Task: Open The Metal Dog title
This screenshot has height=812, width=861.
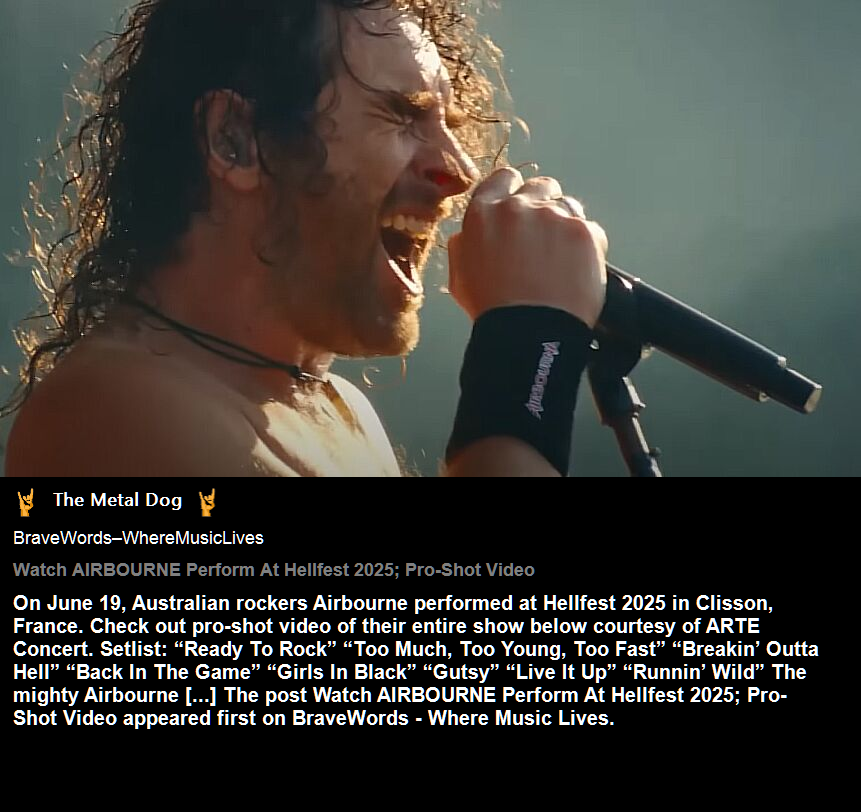Action: point(117,500)
